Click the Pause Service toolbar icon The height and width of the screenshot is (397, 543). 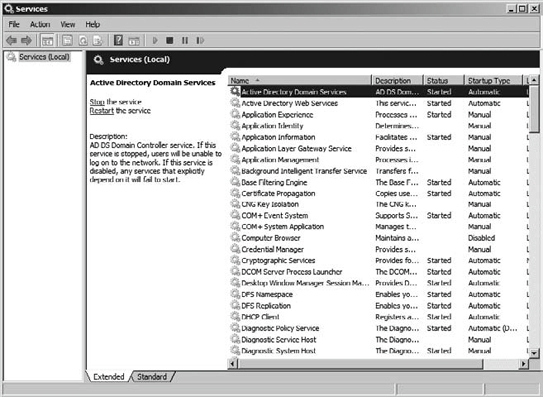coord(185,41)
